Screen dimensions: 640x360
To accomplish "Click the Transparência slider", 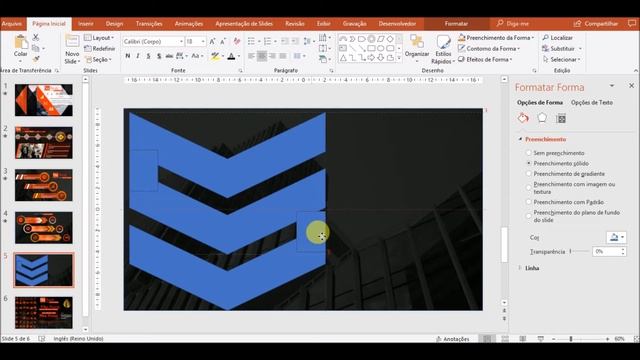I will (580, 251).
